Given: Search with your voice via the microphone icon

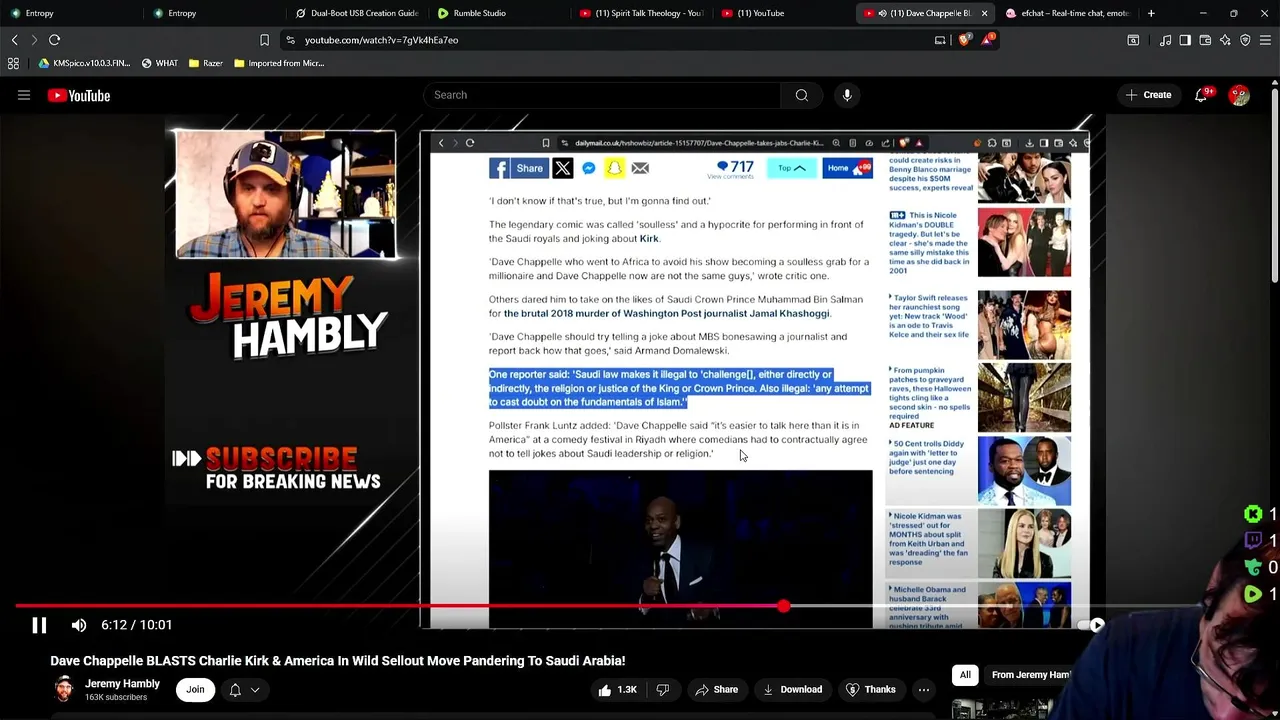Looking at the screenshot, I should pos(847,95).
